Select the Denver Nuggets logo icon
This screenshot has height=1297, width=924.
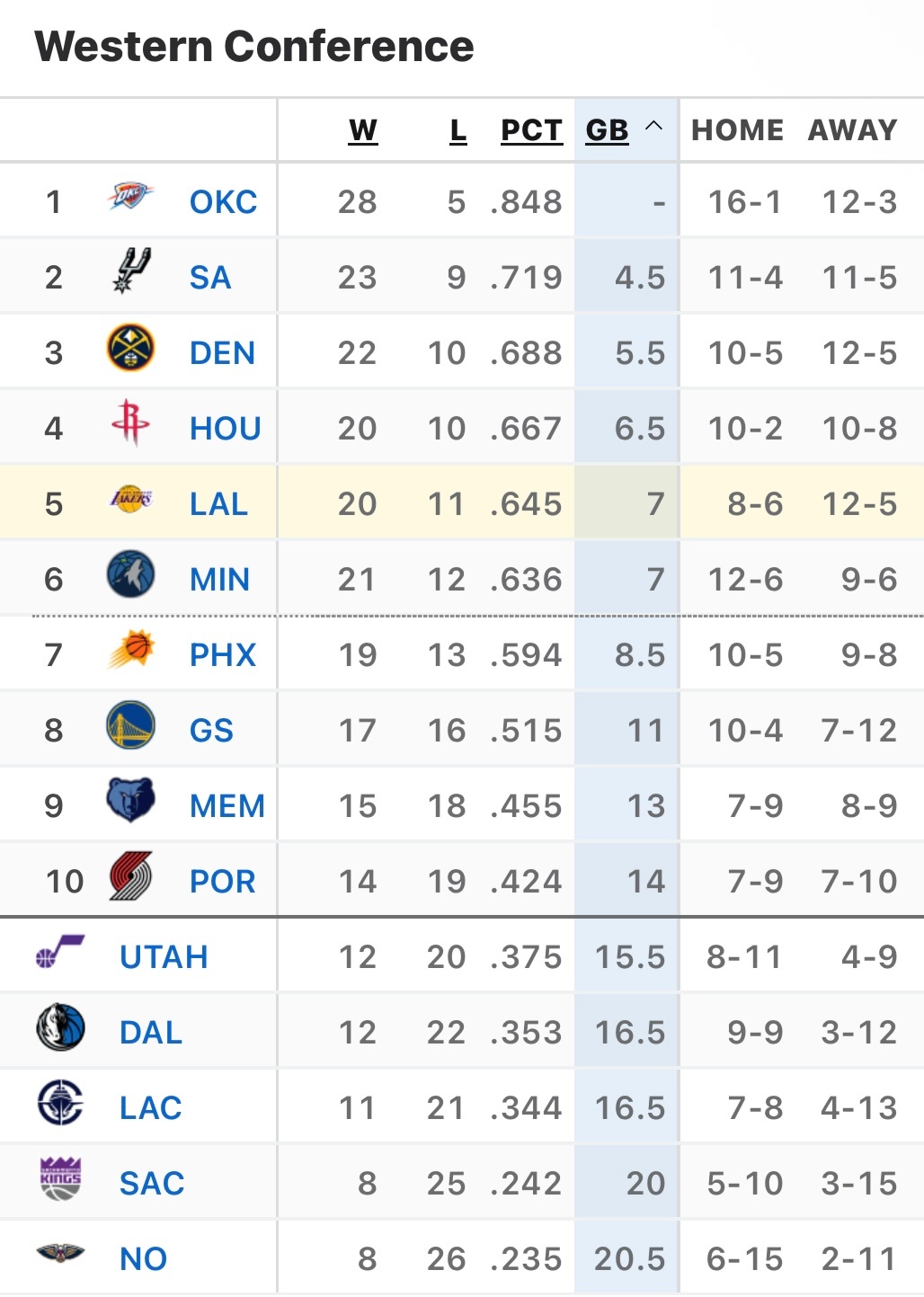pos(130,348)
